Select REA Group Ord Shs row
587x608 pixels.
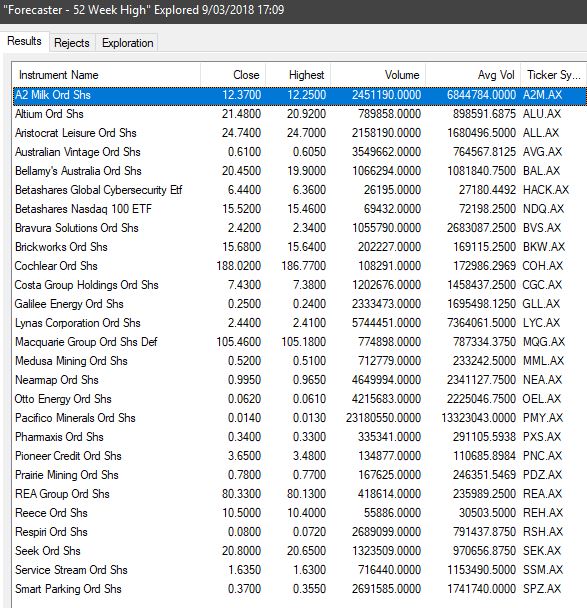tap(300, 494)
